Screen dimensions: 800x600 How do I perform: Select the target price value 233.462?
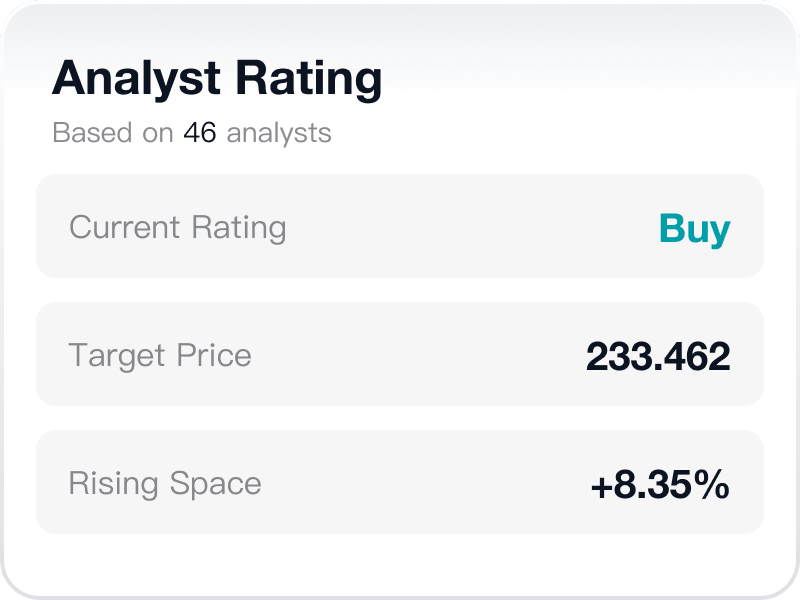(658, 356)
